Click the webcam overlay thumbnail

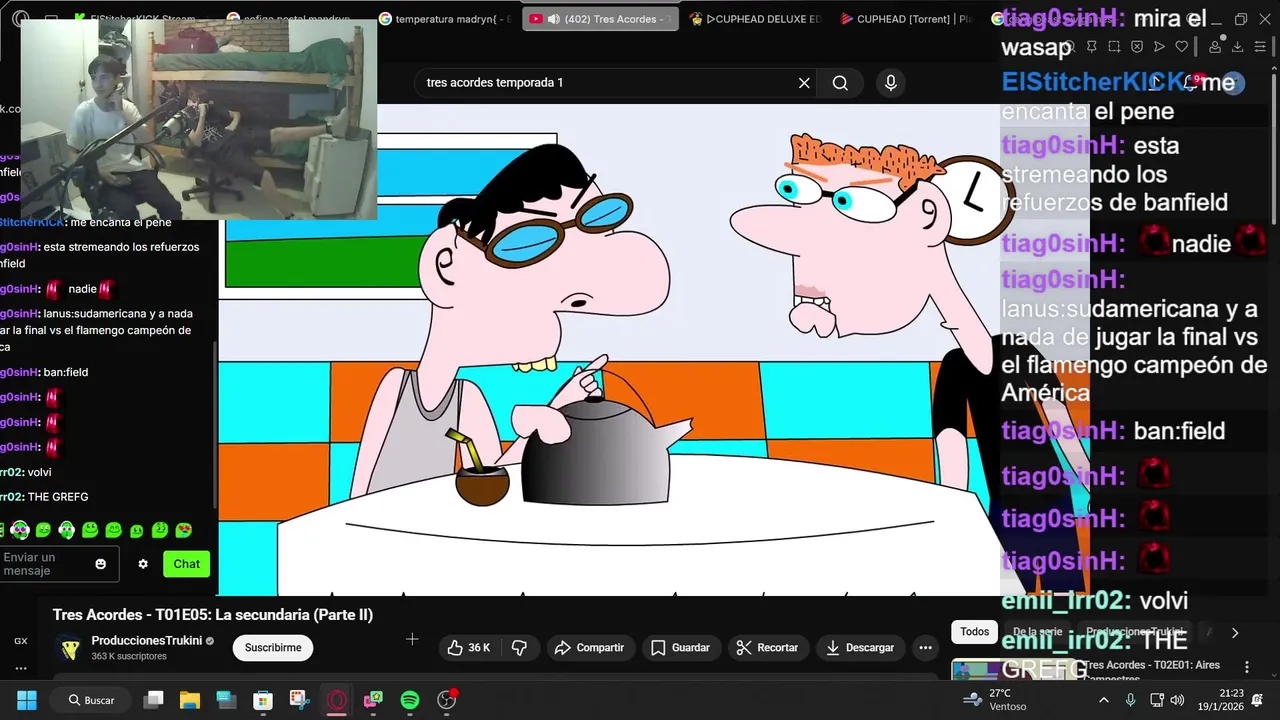(x=199, y=118)
